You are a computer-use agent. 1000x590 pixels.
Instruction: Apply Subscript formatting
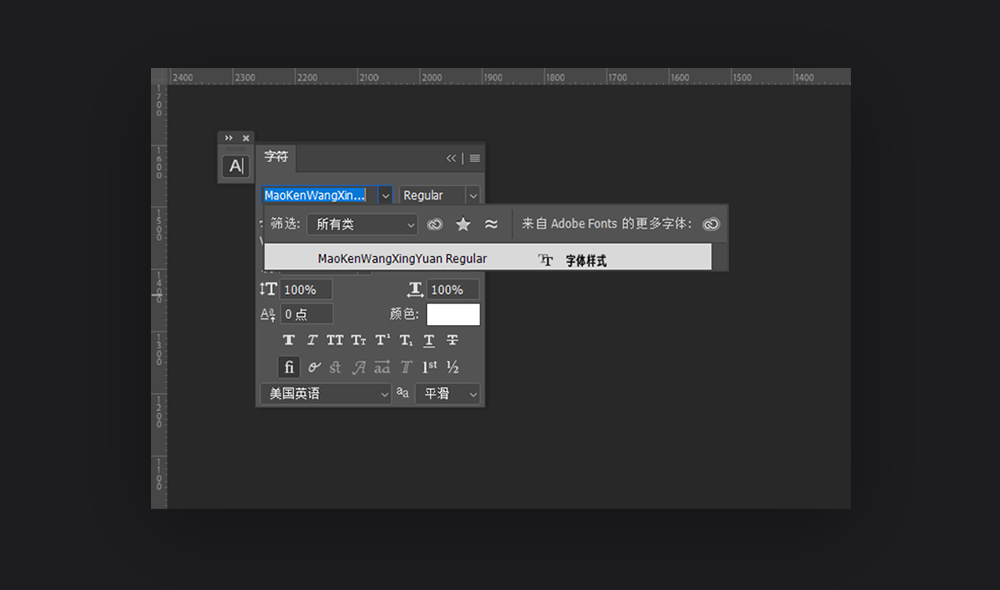406,341
